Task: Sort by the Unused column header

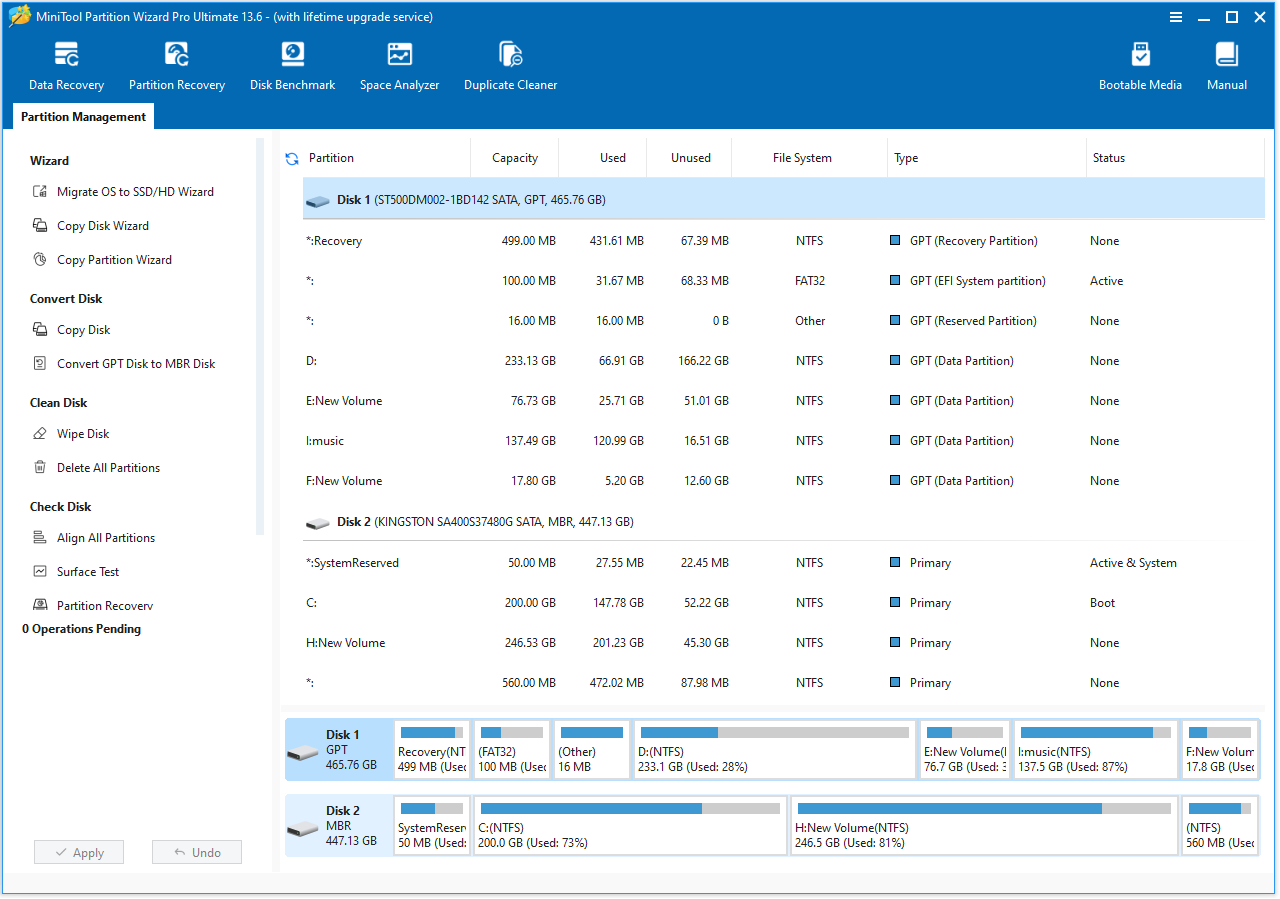Action: click(691, 158)
